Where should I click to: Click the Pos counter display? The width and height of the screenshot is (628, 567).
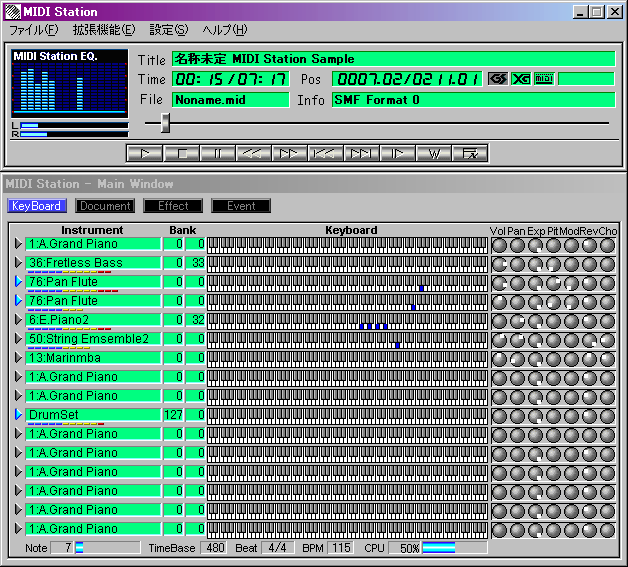coord(407,79)
